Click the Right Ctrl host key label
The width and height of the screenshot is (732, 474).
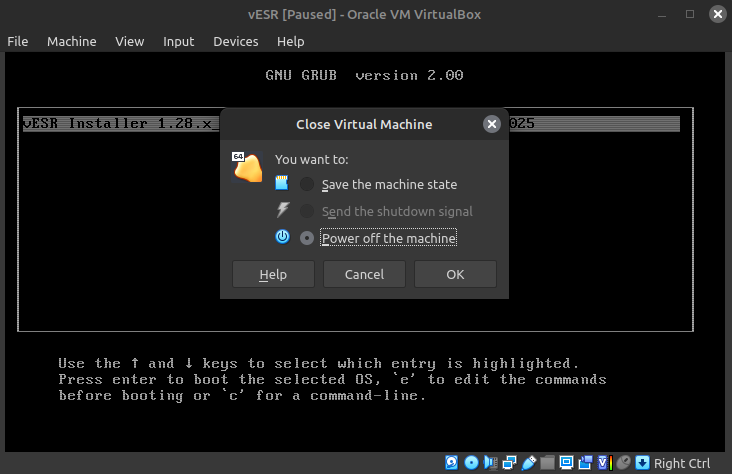[x=682, y=463]
